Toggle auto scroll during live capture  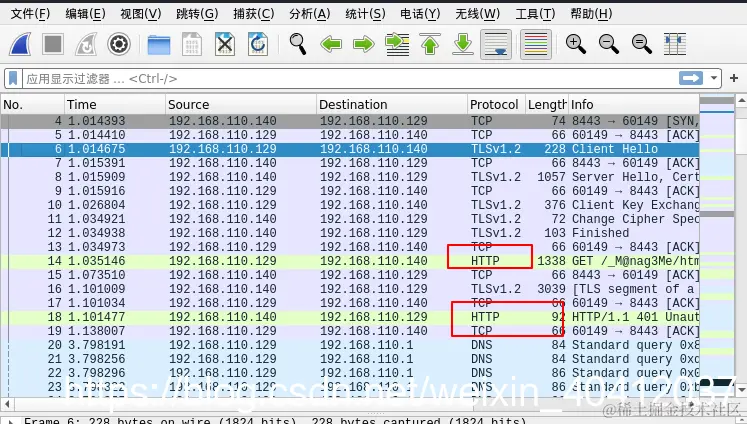[x=495, y=44]
